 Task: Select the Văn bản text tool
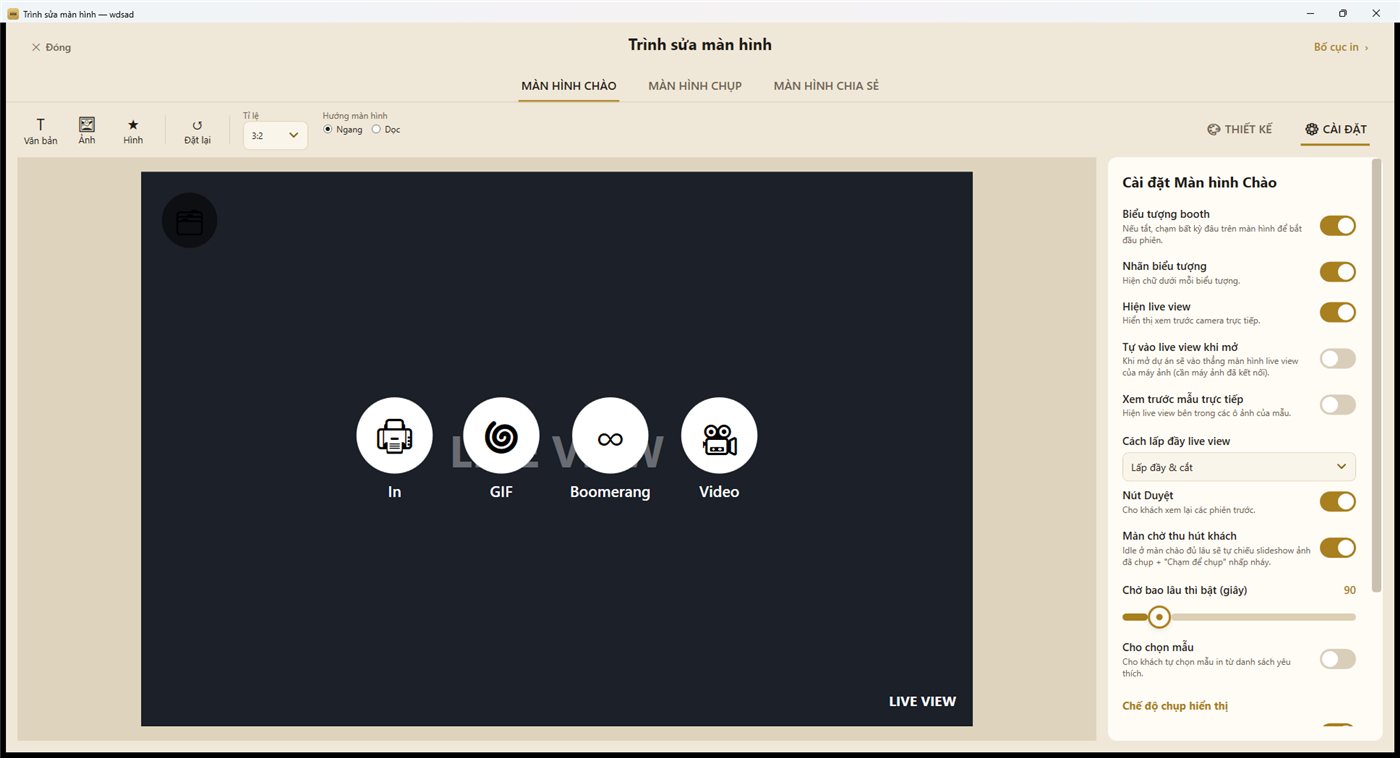pos(41,131)
